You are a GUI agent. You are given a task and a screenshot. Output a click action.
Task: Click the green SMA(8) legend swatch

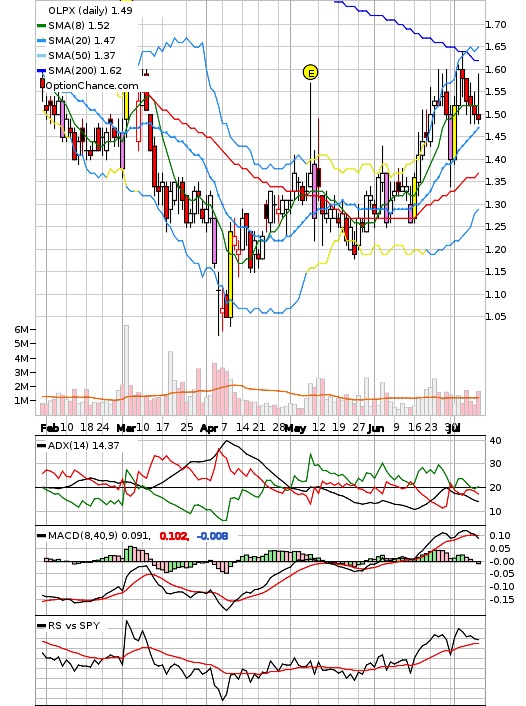(41, 26)
